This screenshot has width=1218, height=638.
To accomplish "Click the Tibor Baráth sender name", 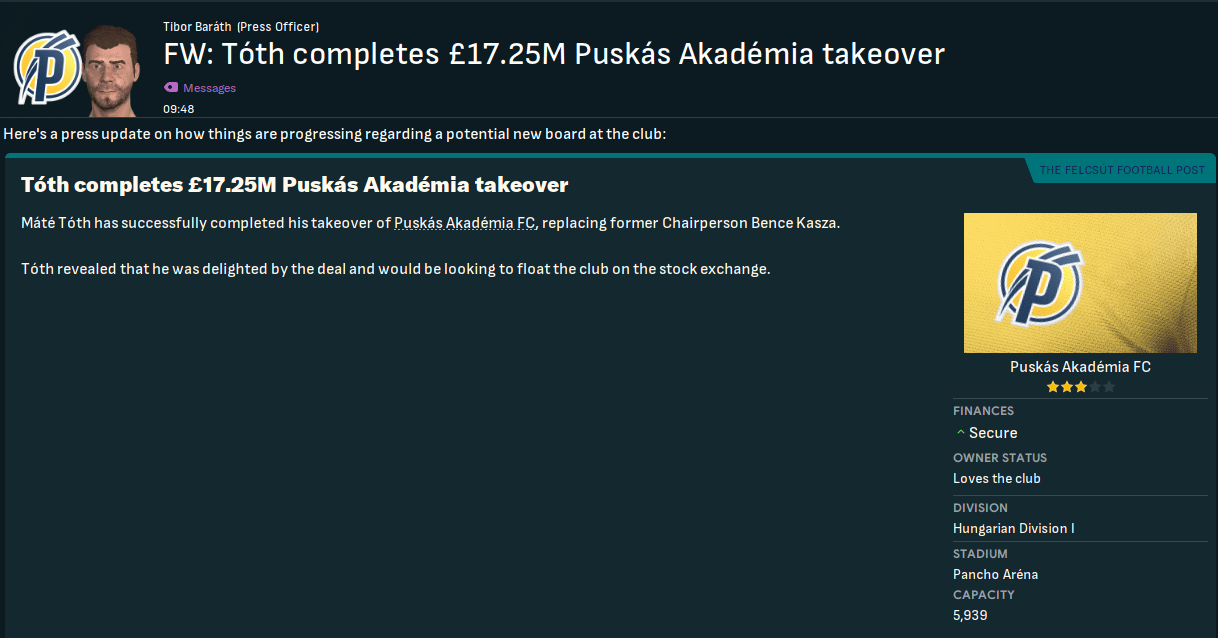I will coord(197,27).
